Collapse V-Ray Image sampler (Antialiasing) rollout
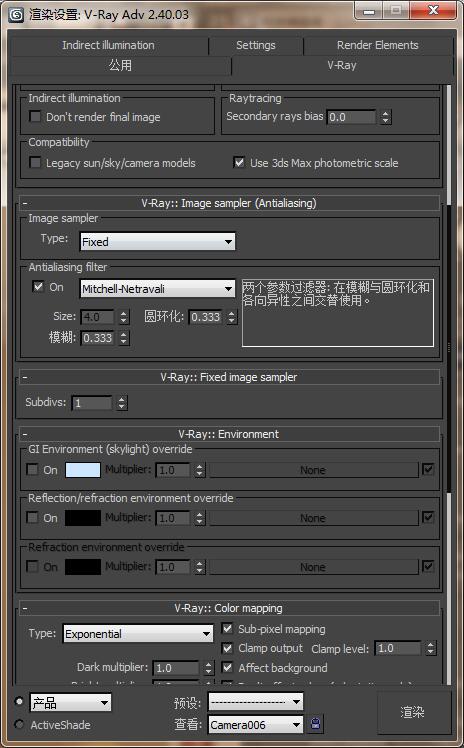 tap(229, 203)
